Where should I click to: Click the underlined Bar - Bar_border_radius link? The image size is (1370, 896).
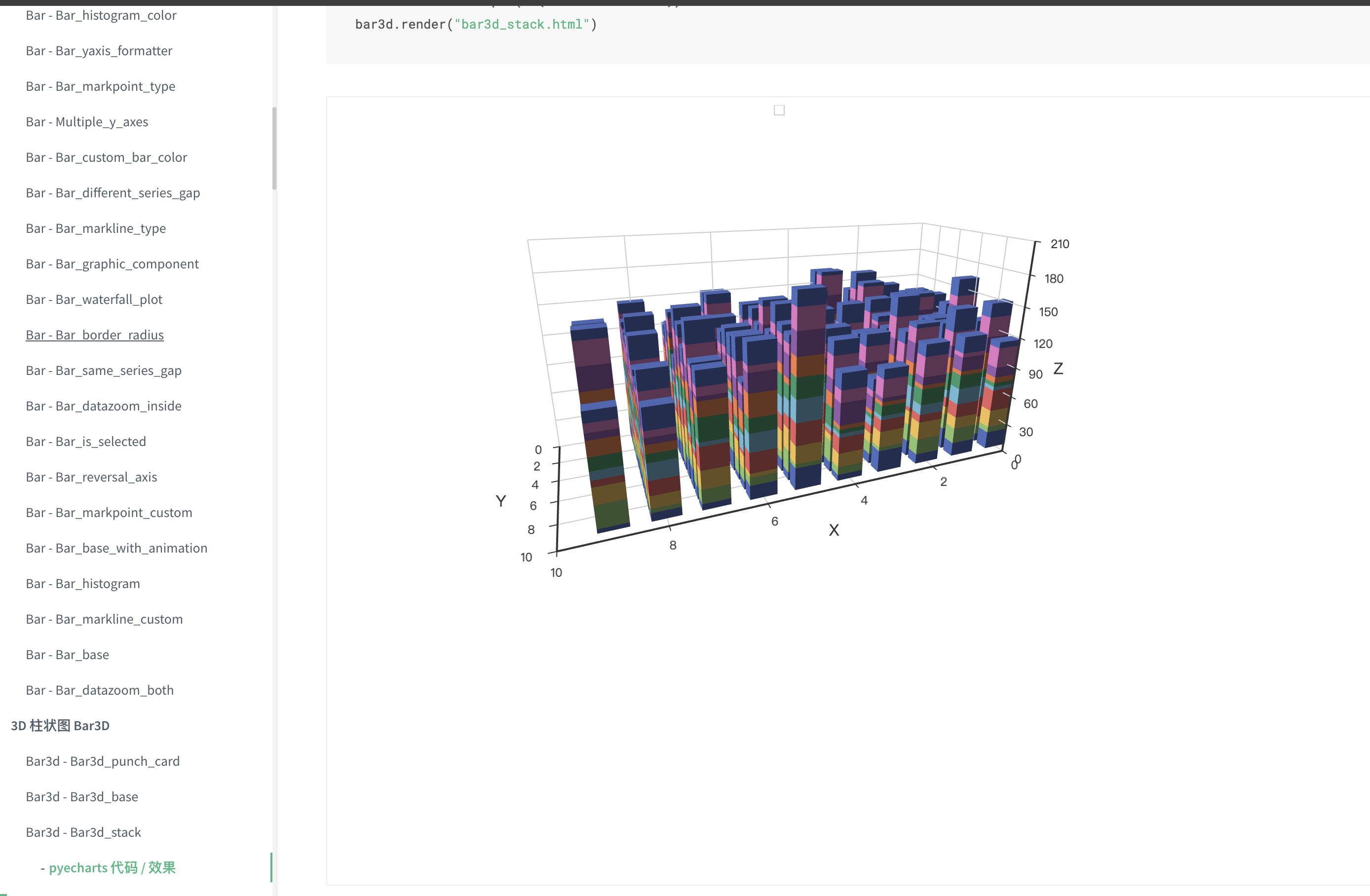(x=94, y=335)
